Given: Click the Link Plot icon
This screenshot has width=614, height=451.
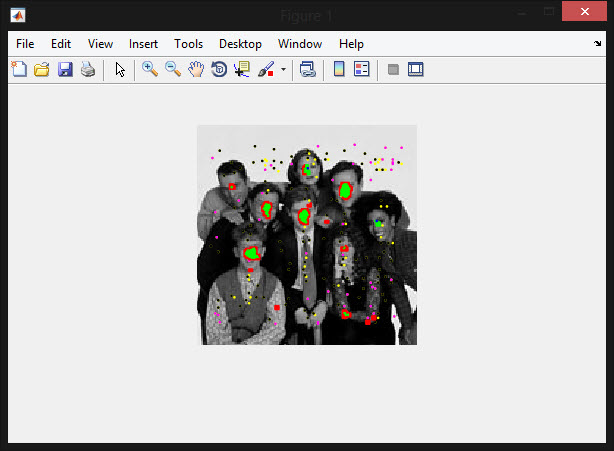Looking at the screenshot, I should pos(307,70).
